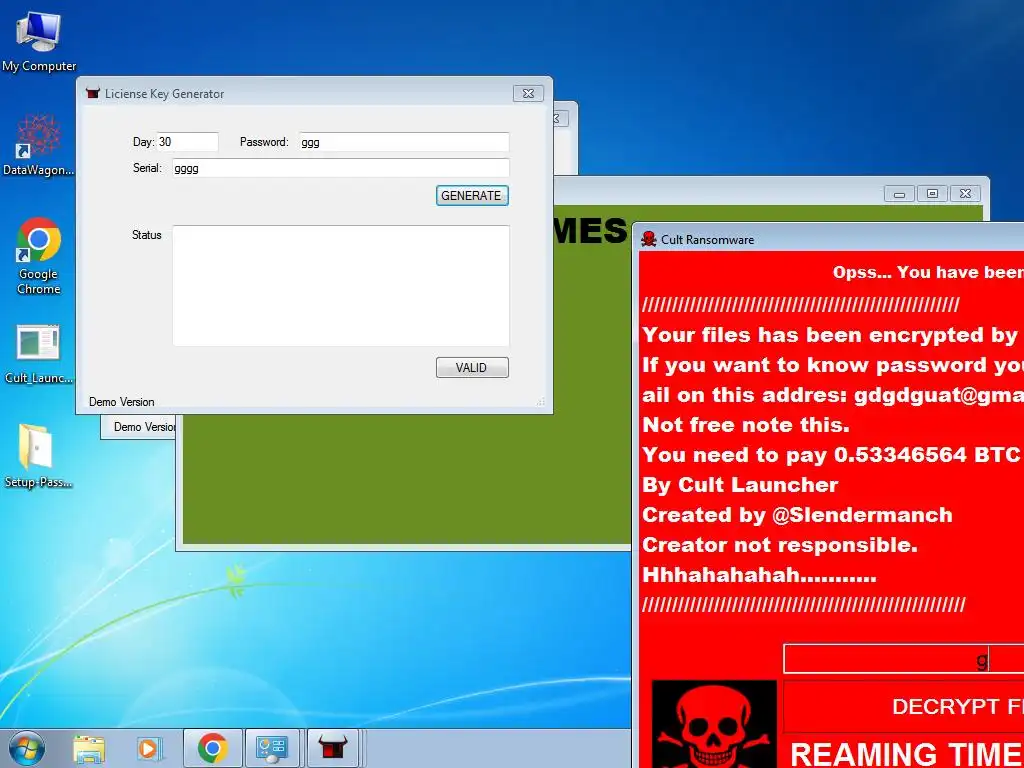The height and width of the screenshot is (768, 1024).
Task: Click the 'Demo Version' status label in generator
Action: coord(121,402)
